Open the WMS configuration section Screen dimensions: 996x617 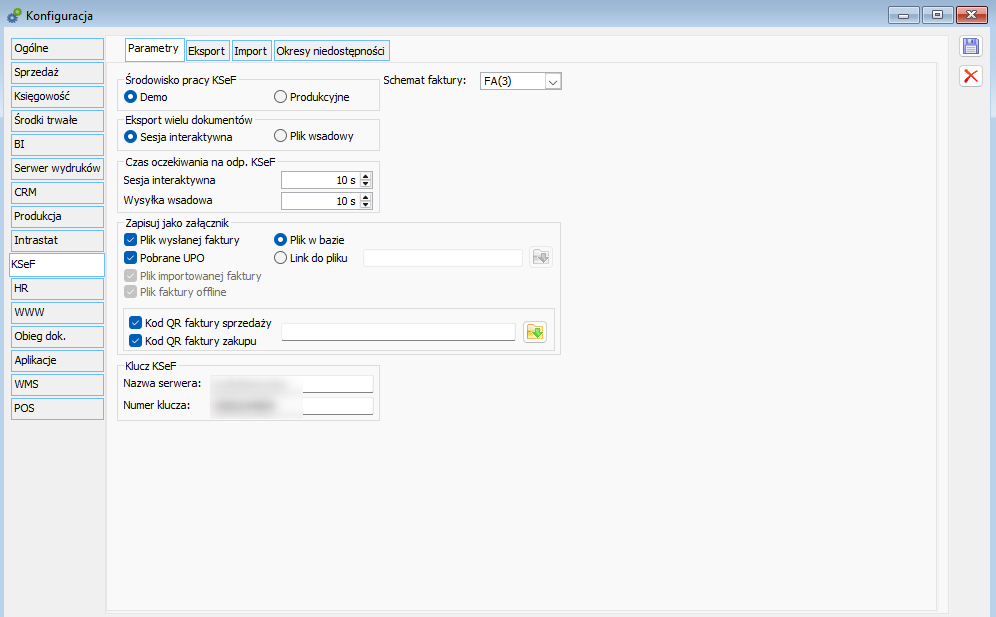coord(57,384)
